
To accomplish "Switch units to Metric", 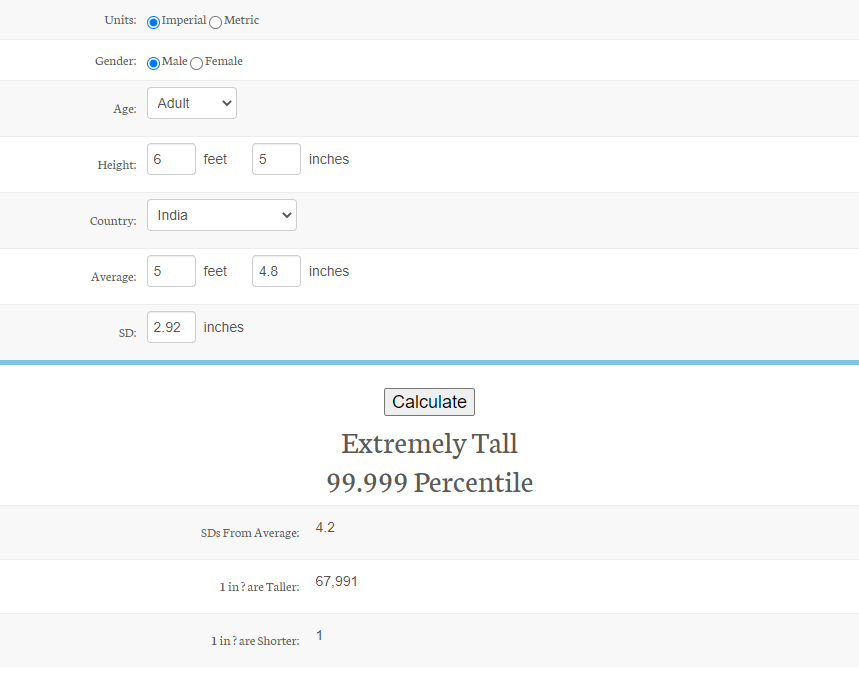I will click(x=215, y=22).
